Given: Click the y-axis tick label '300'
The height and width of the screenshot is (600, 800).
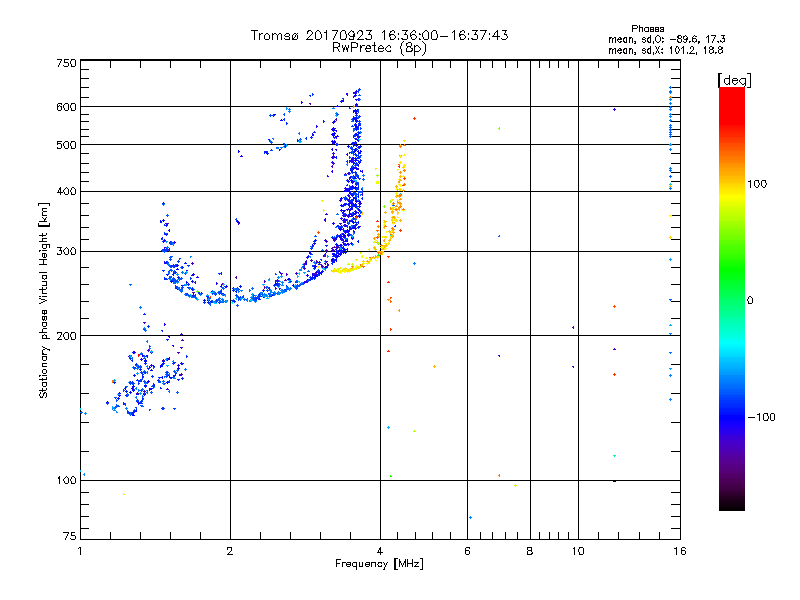Looking at the screenshot, I should tap(66, 252).
